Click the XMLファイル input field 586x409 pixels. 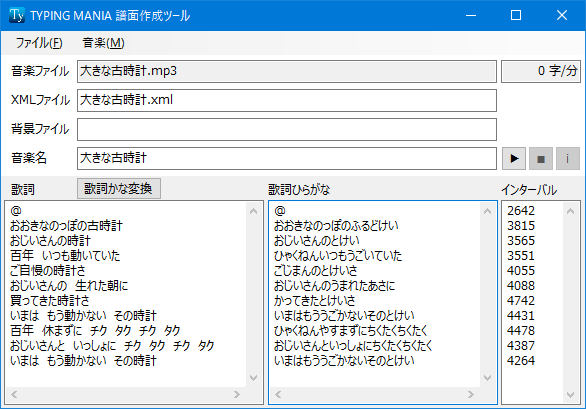[x=287, y=100]
